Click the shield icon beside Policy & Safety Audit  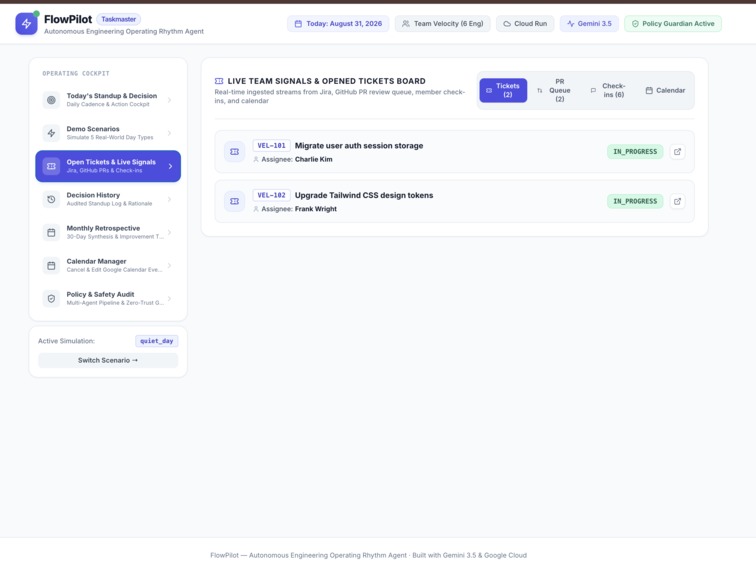coord(51,299)
